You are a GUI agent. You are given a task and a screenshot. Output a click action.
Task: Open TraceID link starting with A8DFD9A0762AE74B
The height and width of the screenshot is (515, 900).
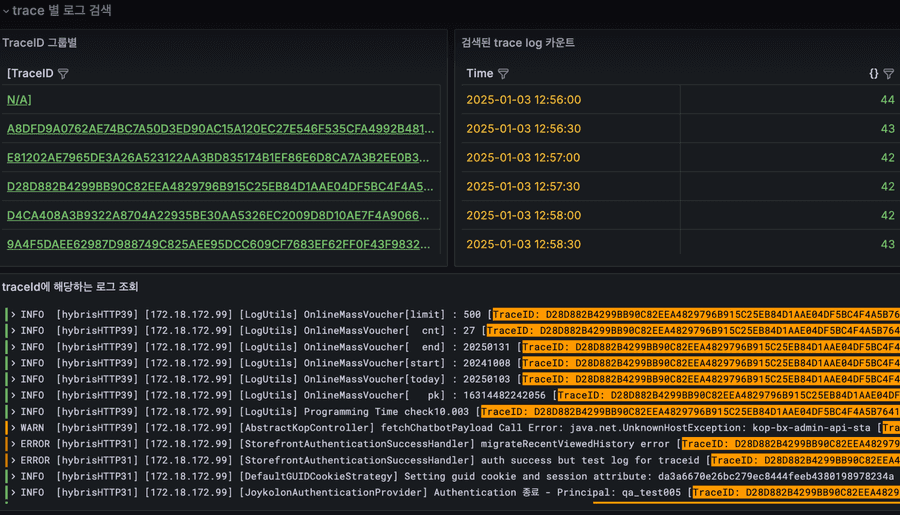pyautogui.click(x=220, y=129)
